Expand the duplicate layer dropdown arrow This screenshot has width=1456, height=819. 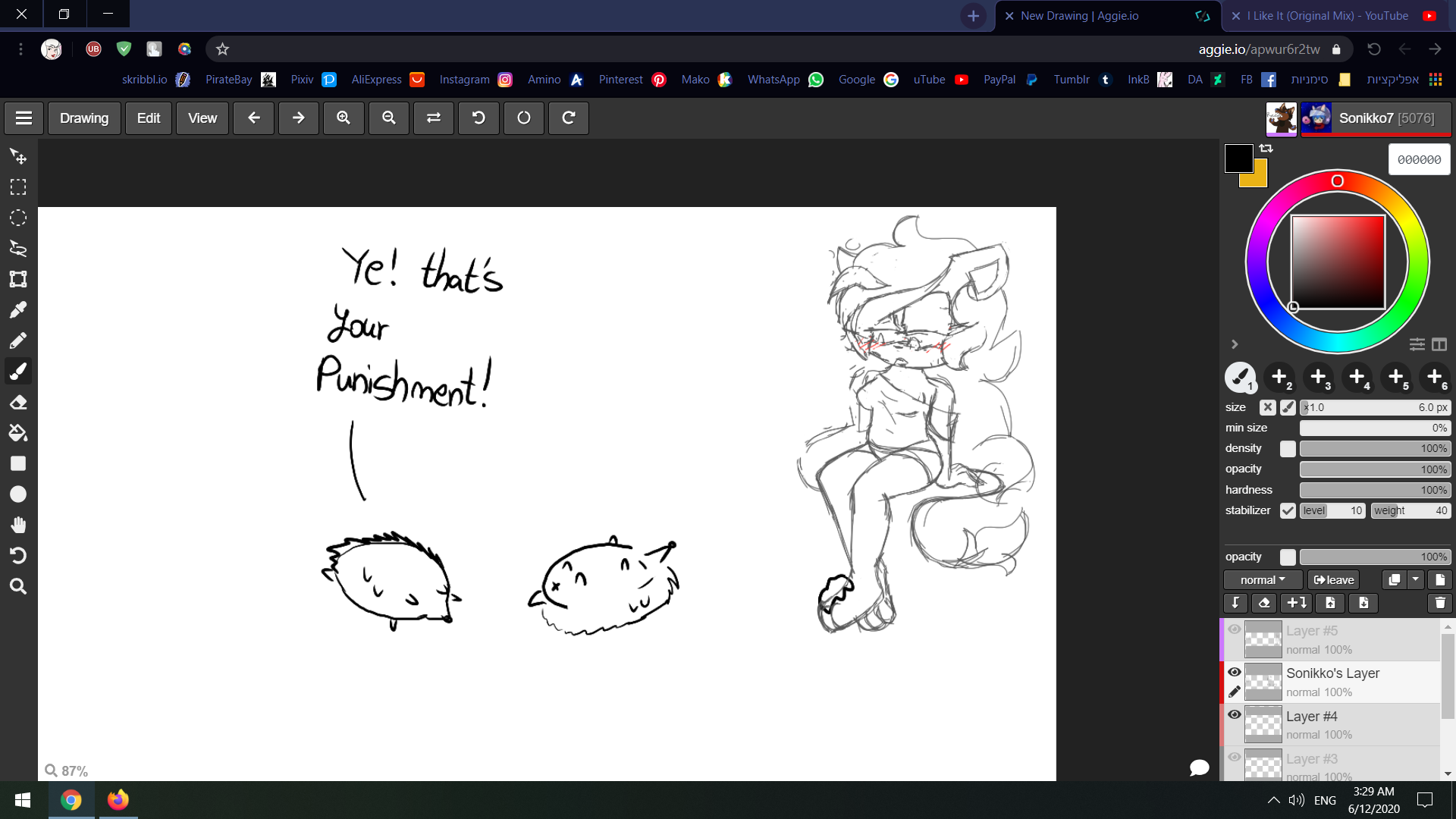click(x=1416, y=580)
